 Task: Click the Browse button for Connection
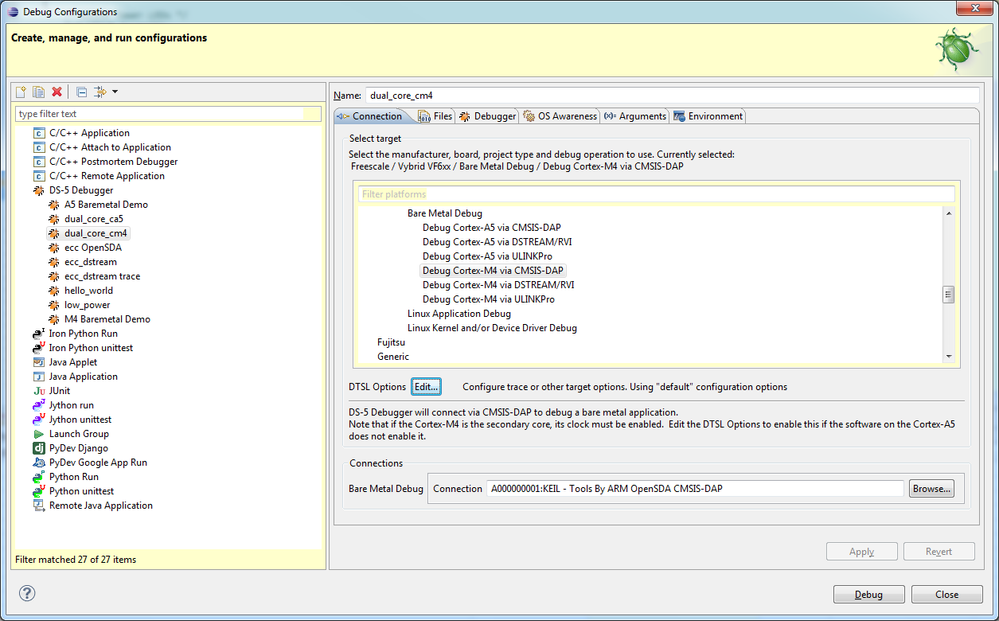pyautogui.click(x=931, y=489)
